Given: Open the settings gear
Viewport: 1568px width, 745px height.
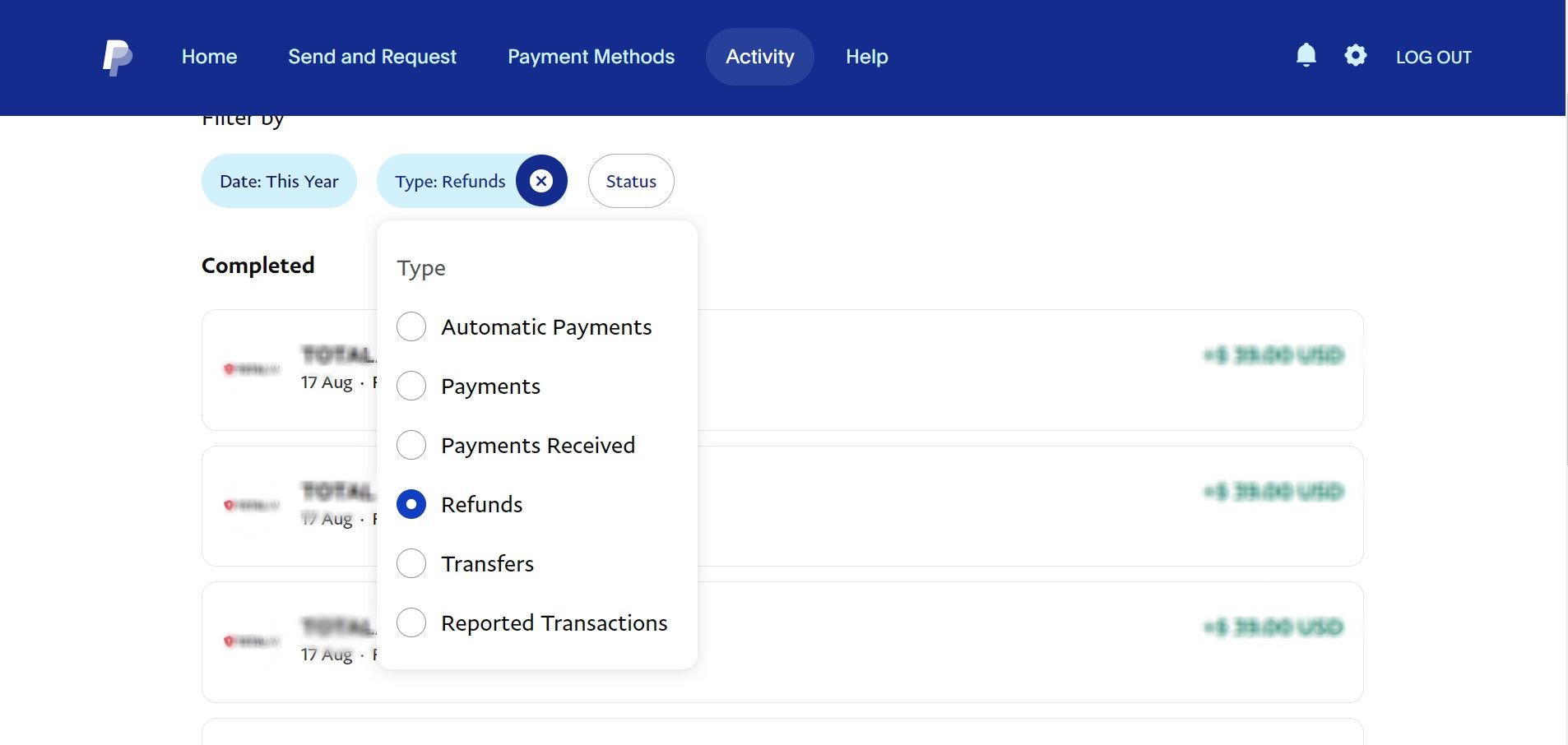Looking at the screenshot, I should (x=1354, y=56).
